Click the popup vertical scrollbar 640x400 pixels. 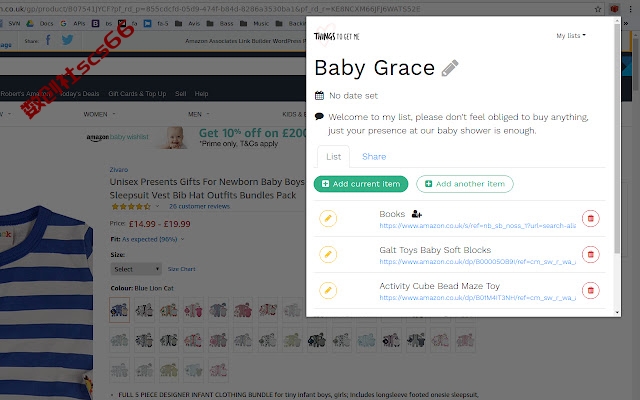click(x=617, y=139)
